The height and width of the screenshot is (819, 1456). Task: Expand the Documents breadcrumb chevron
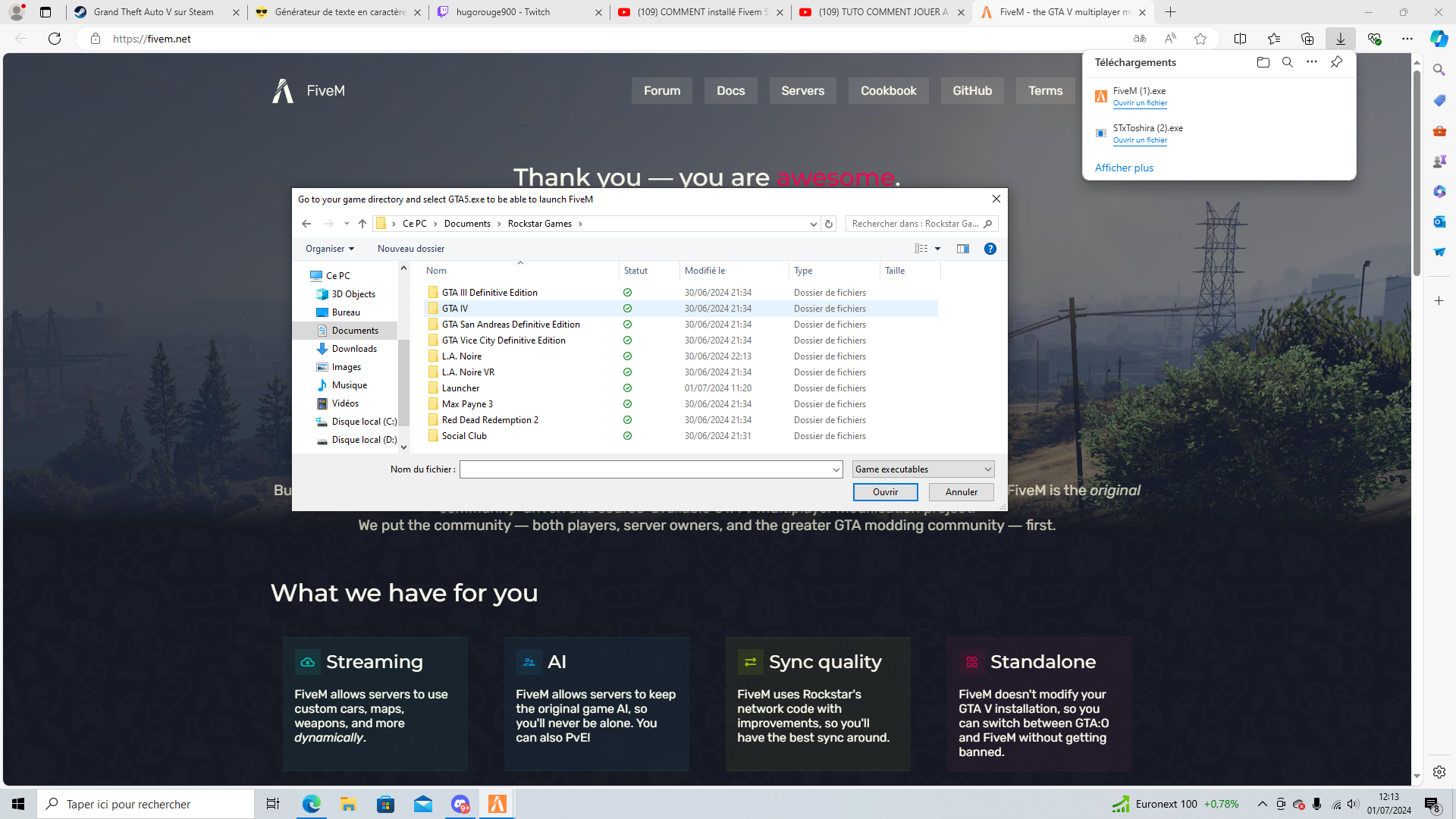[499, 224]
